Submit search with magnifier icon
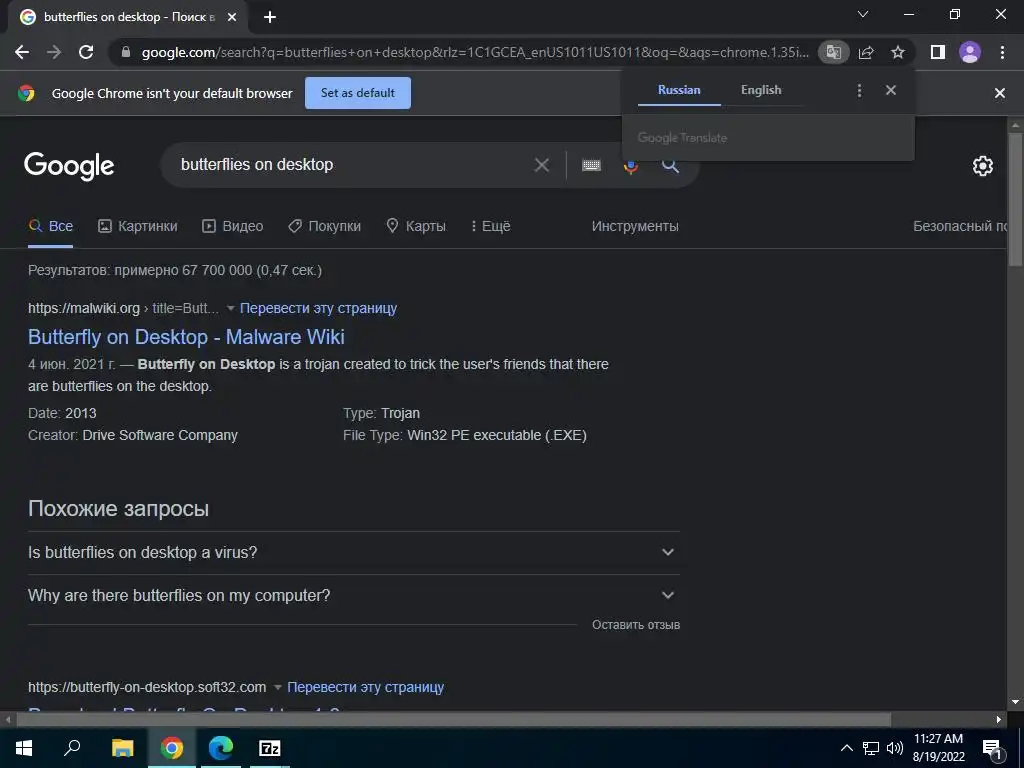The image size is (1024, 768). pos(671,166)
